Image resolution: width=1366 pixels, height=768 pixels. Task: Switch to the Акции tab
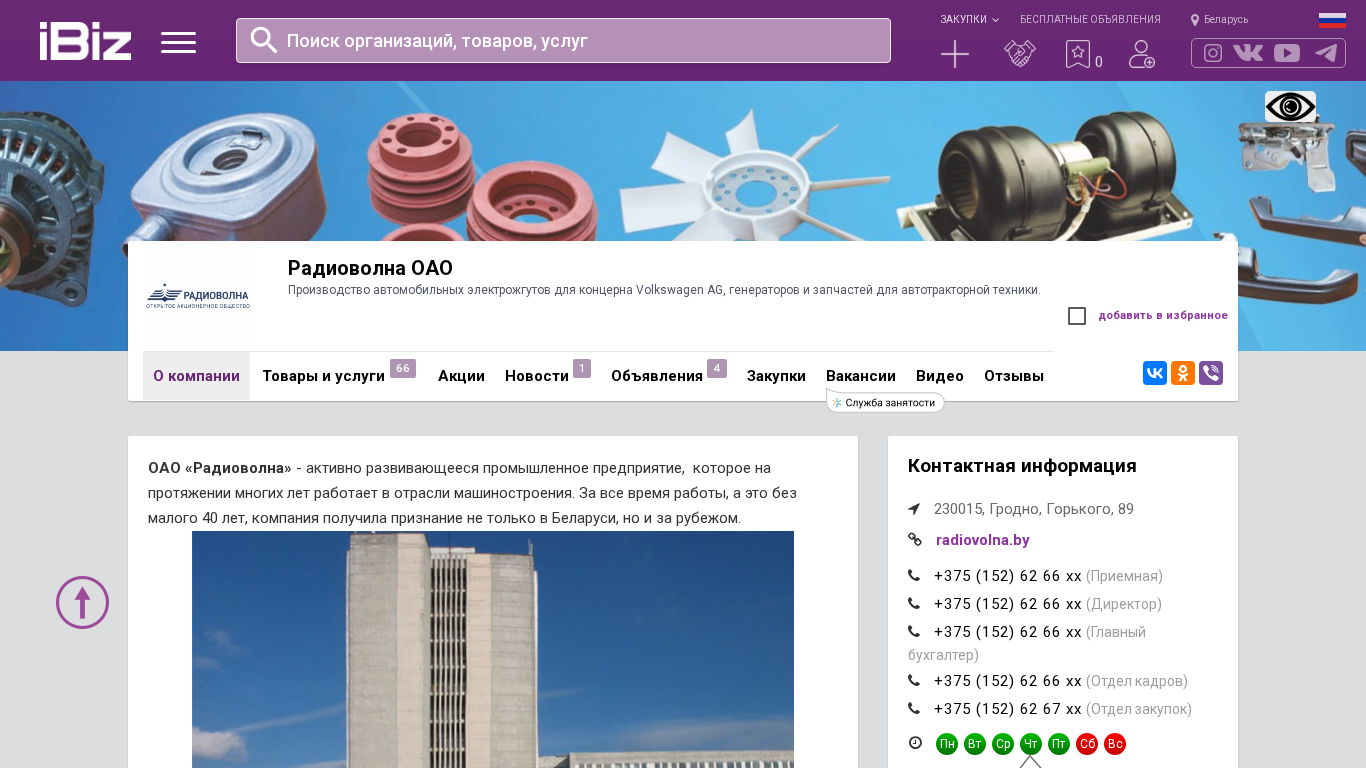(461, 376)
